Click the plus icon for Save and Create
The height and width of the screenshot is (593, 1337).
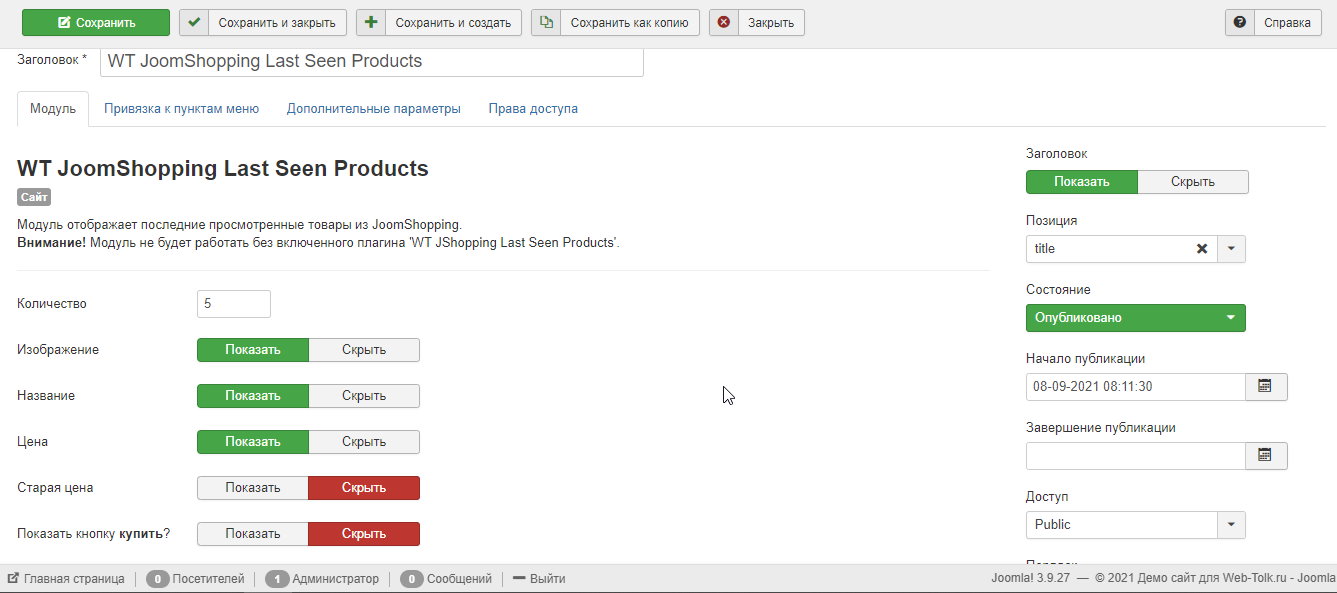point(371,22)
